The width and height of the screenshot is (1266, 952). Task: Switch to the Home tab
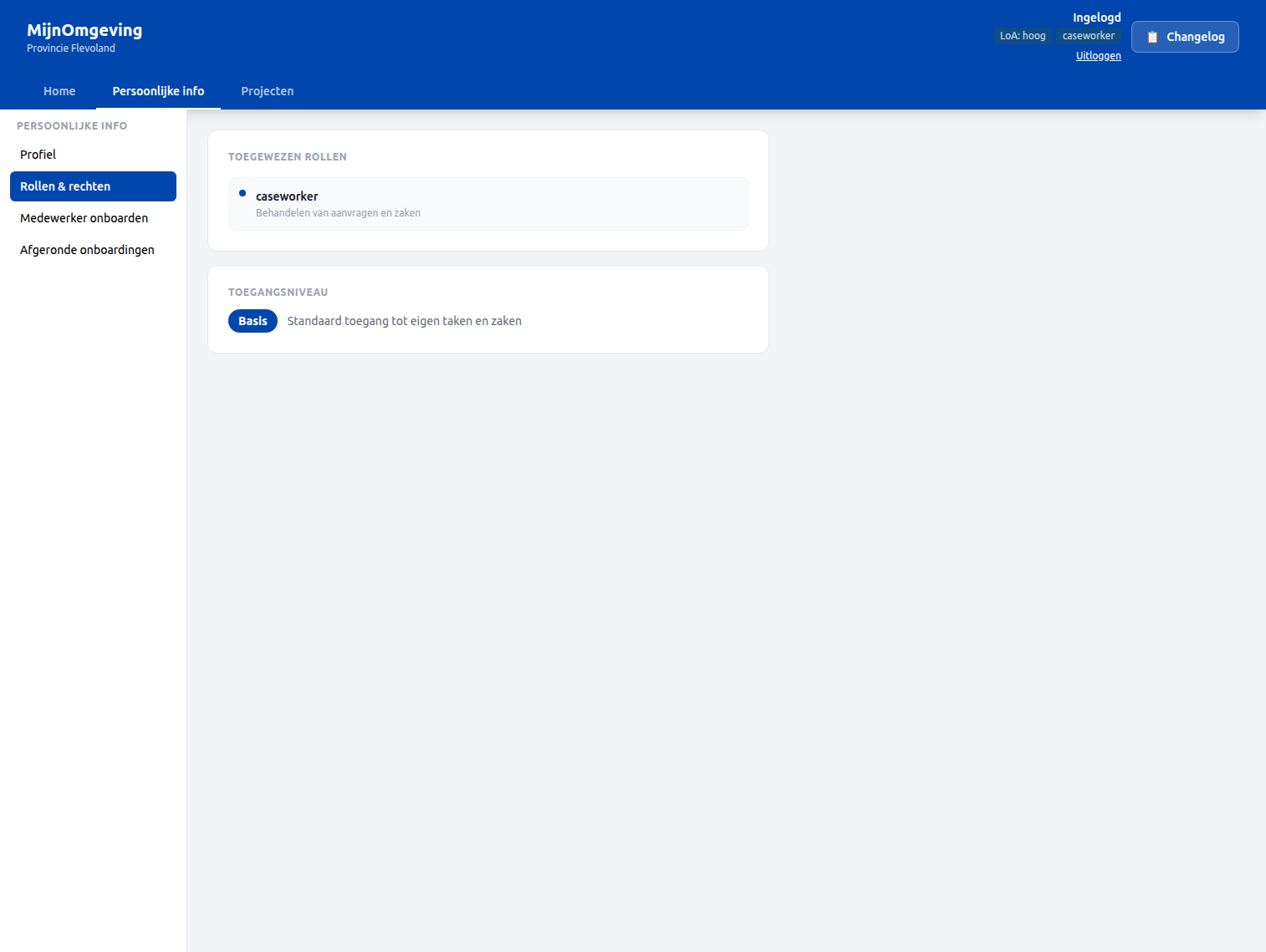coord(59,91)
